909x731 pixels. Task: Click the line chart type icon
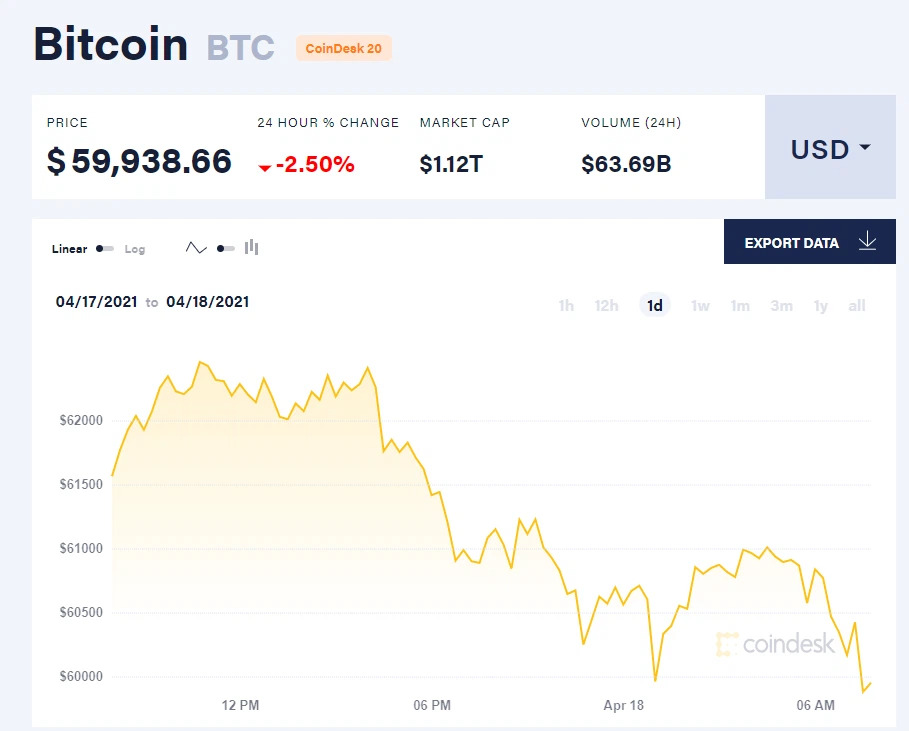[196, 248]
